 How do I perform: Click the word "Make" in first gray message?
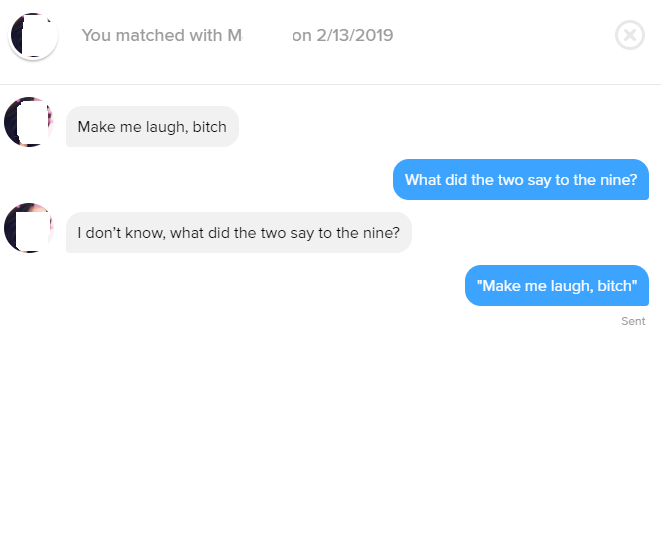96,127
